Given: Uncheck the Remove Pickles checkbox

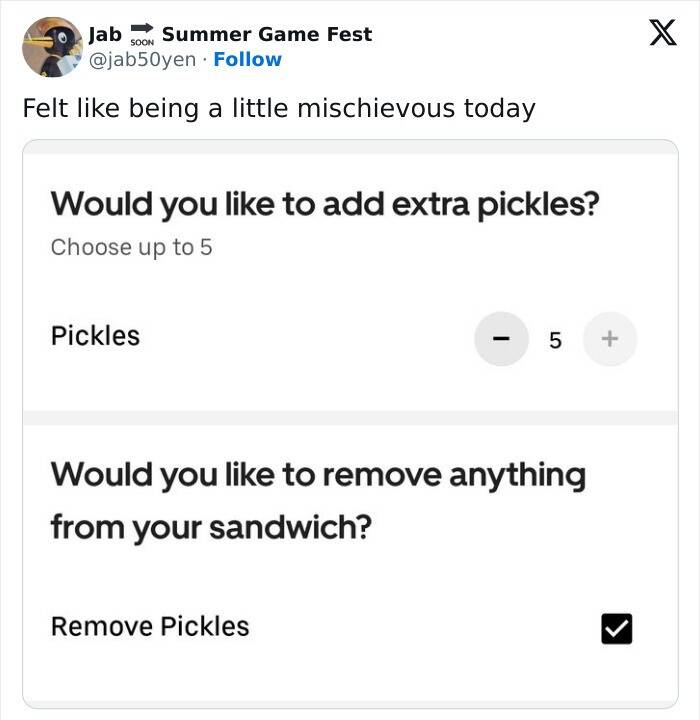Looking at the screenshot, I should [616, 628].
